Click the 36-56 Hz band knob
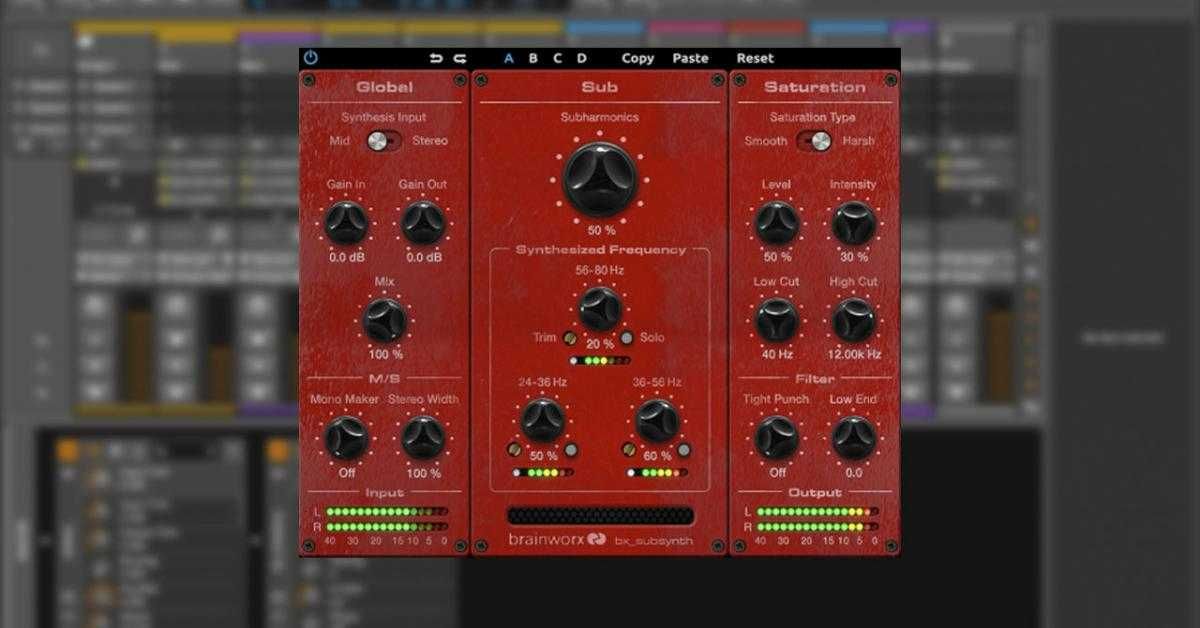 [x=657, y=421]
